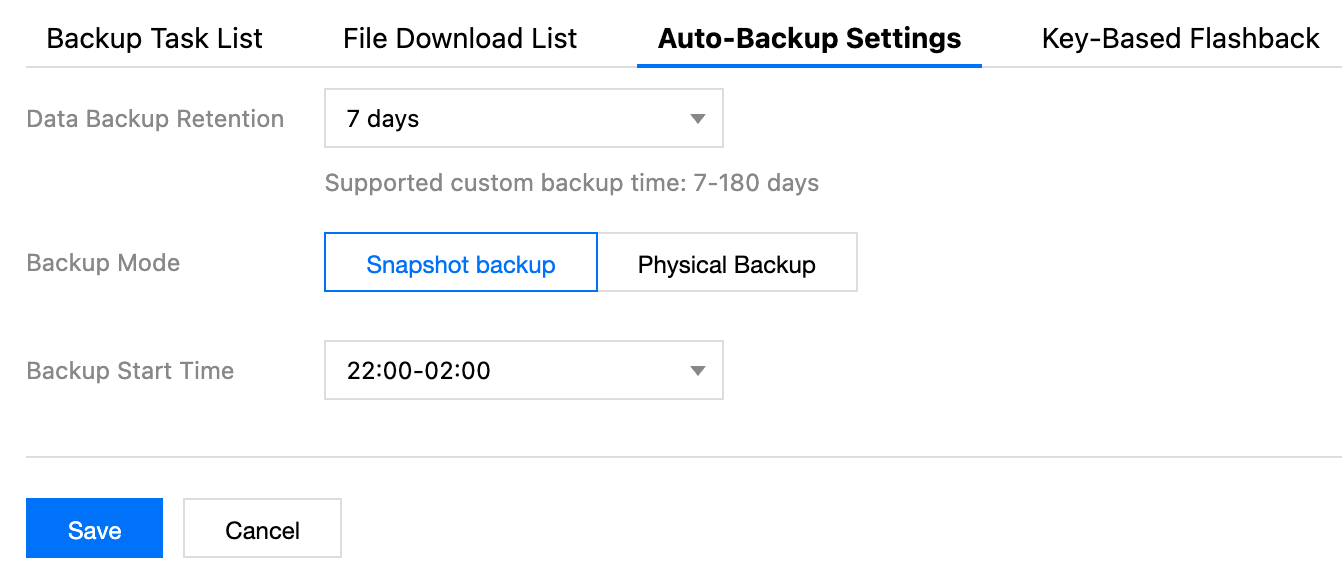Viewport: 1342px width, 582px height.
Task: Save the auto-backup settings
Action: [94, 529]
